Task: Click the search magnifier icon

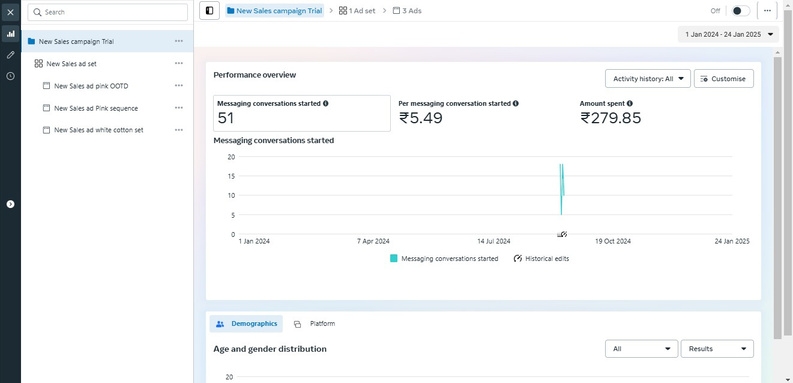Action: coord(37,12)
